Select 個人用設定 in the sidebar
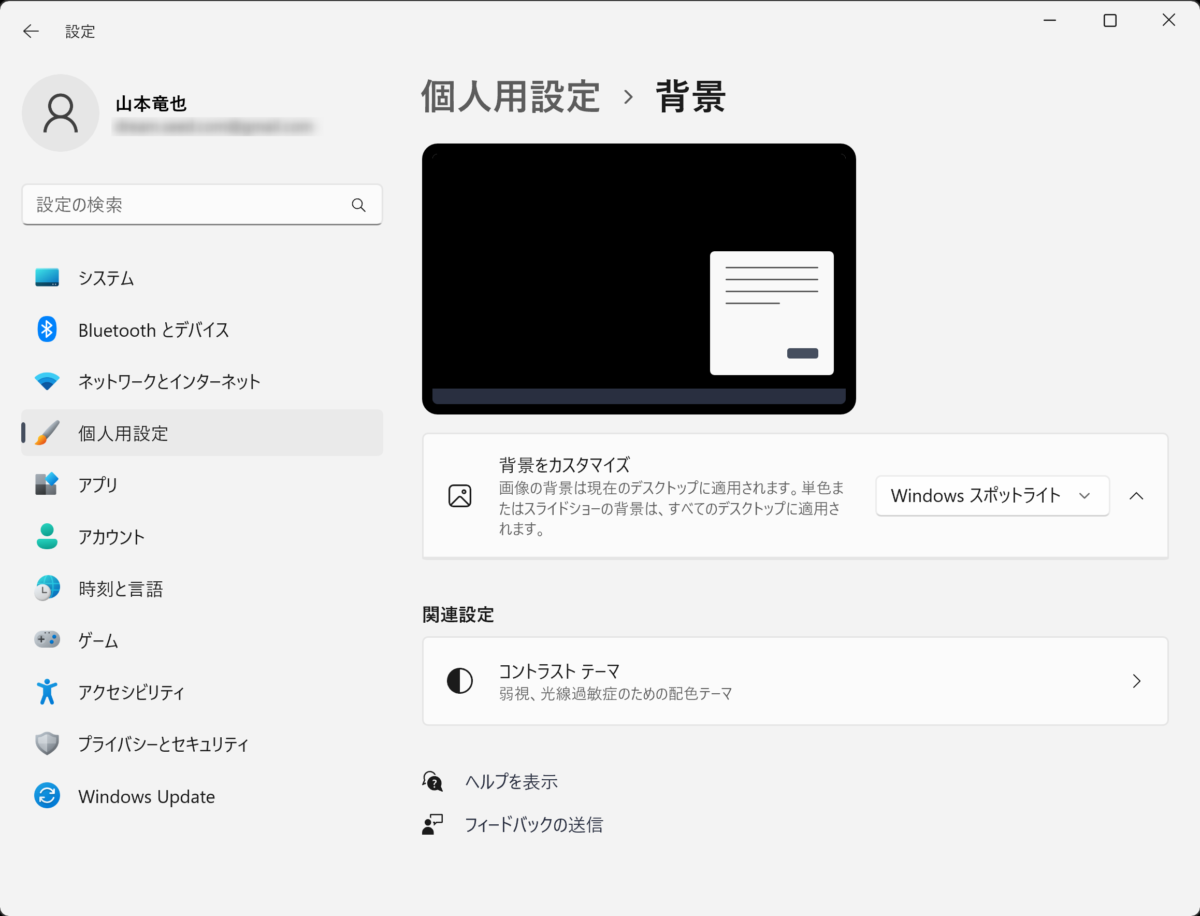 [x=202, y=433]
